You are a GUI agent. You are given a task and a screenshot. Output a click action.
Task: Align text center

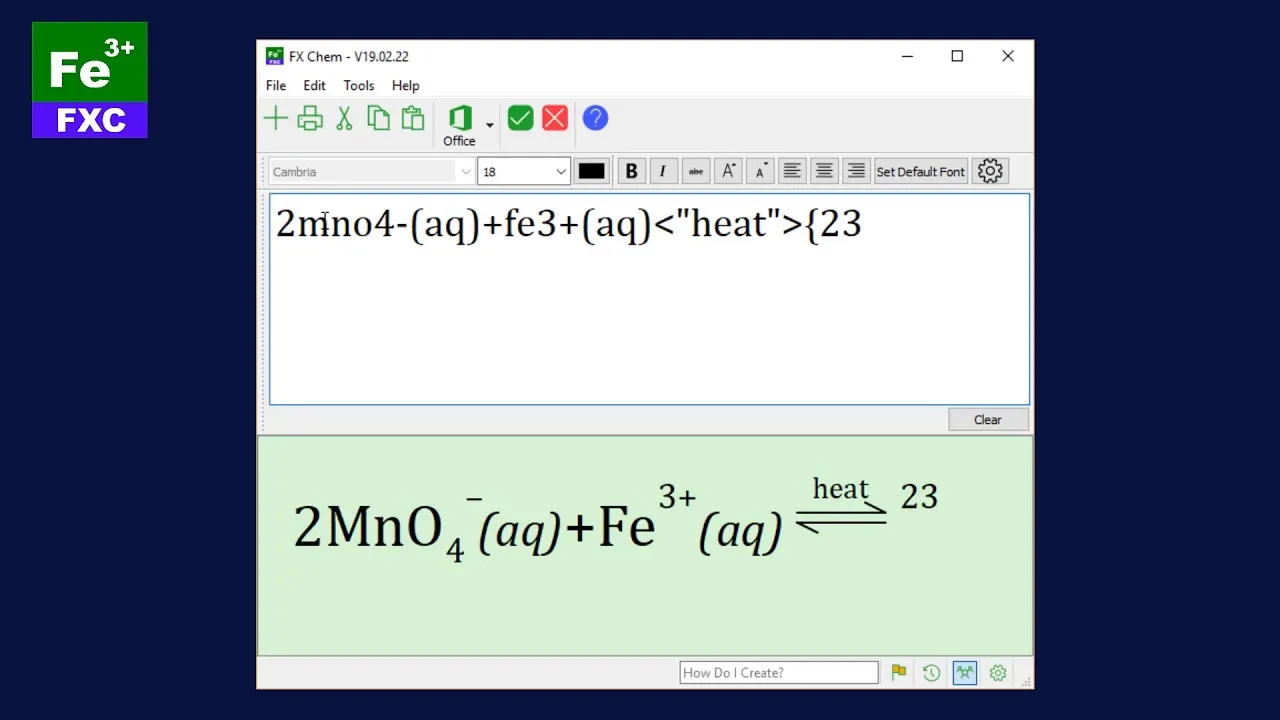[x=824, y=171]
